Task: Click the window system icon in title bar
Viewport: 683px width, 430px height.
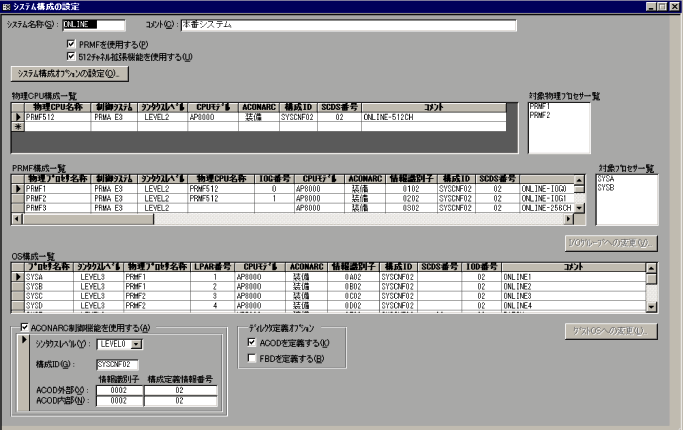Action: (8, 7)
